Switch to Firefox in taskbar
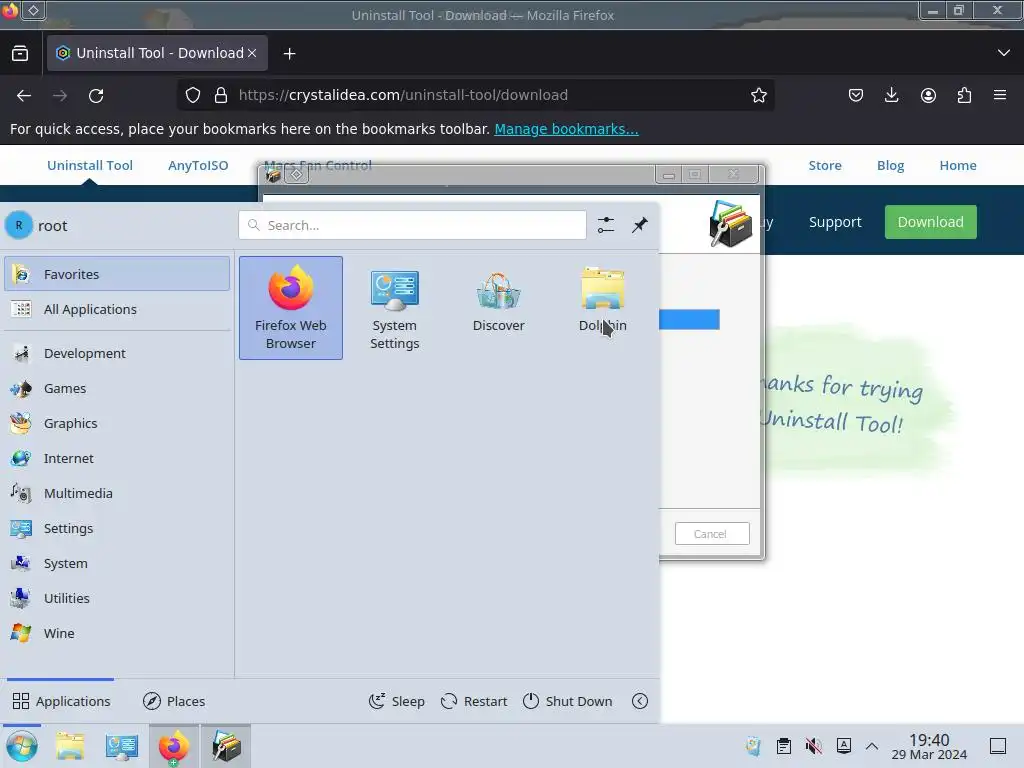Screen dimensions: 1024x768 pyautogui.click(x=174, y=746)
